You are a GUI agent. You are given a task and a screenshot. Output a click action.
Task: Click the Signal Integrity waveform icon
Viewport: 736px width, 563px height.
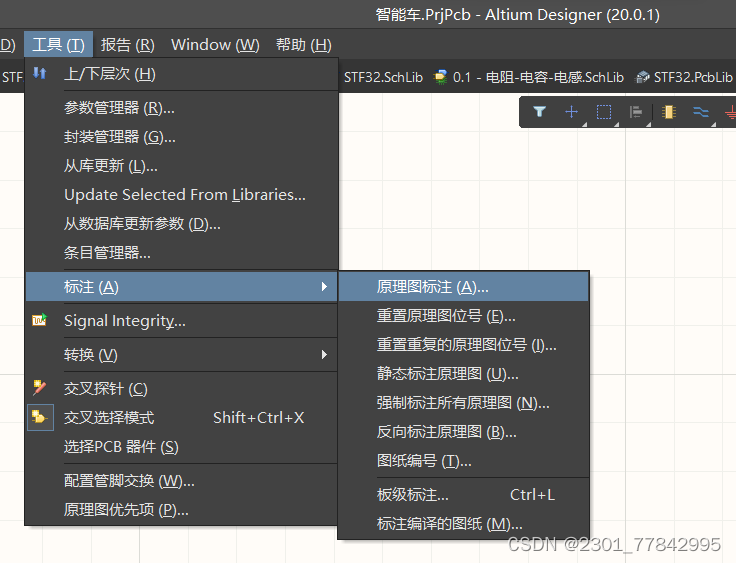pos(39,320)
